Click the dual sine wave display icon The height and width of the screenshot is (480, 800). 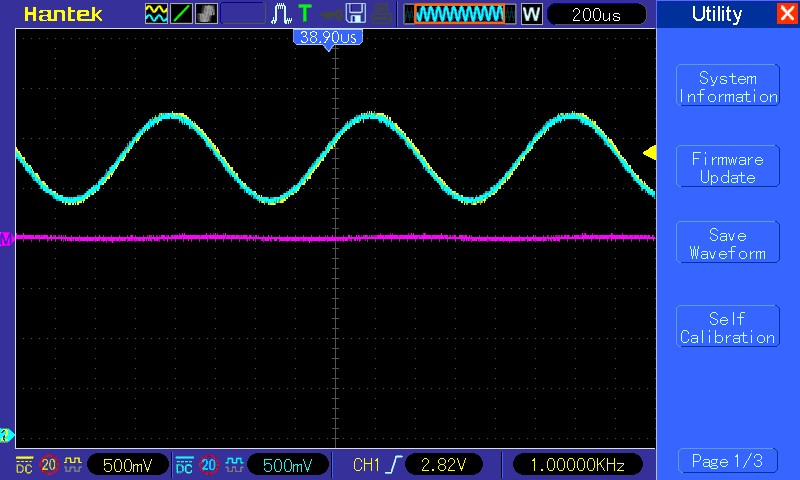point(157,14)
